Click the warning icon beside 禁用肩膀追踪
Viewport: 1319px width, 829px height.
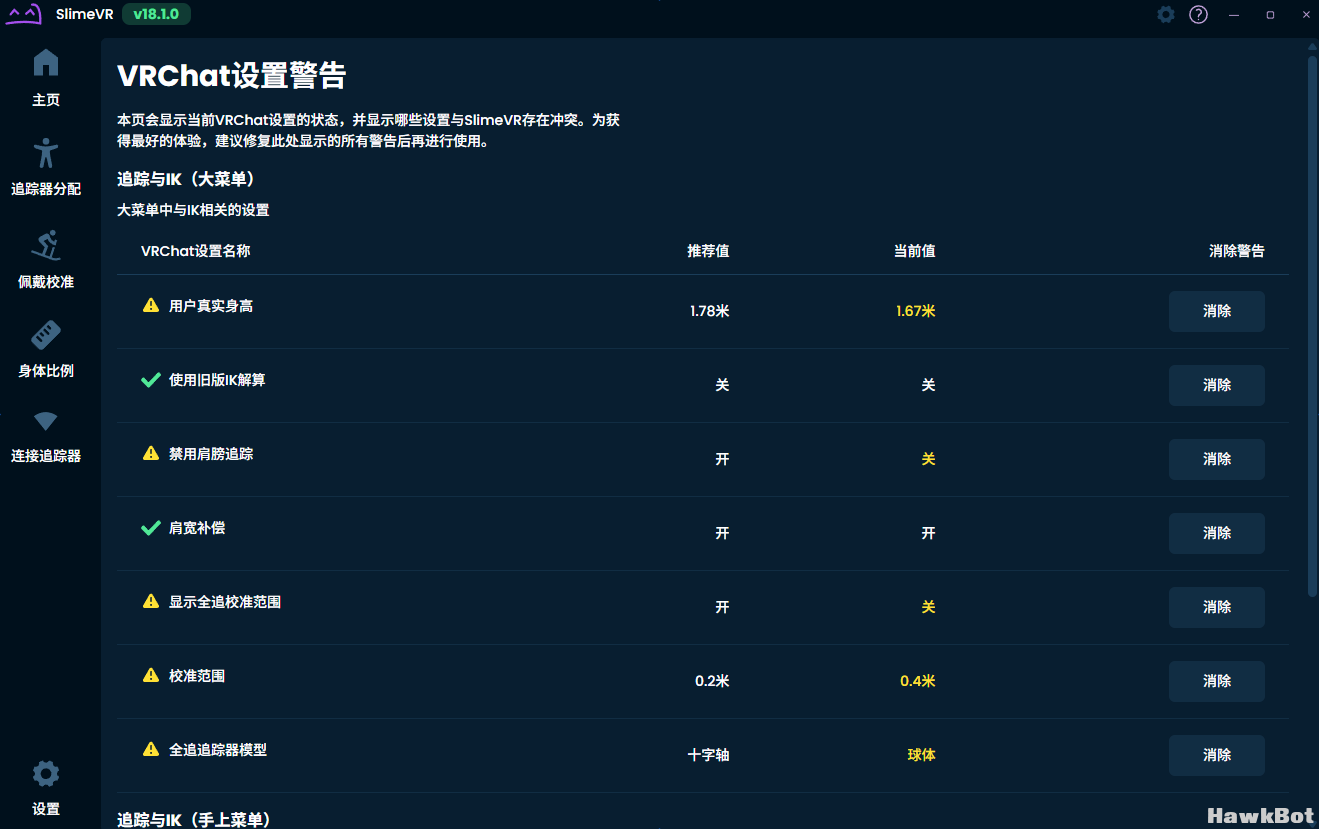point(151,453)
